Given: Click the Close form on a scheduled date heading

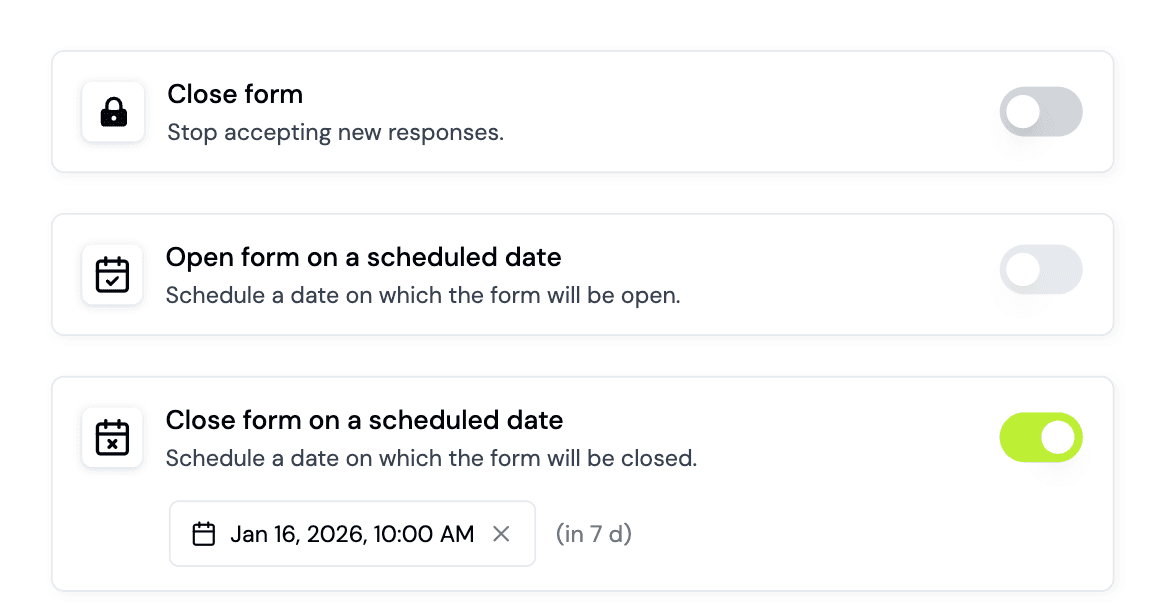Looking at the screenshot, I should (x=364, y=420).
